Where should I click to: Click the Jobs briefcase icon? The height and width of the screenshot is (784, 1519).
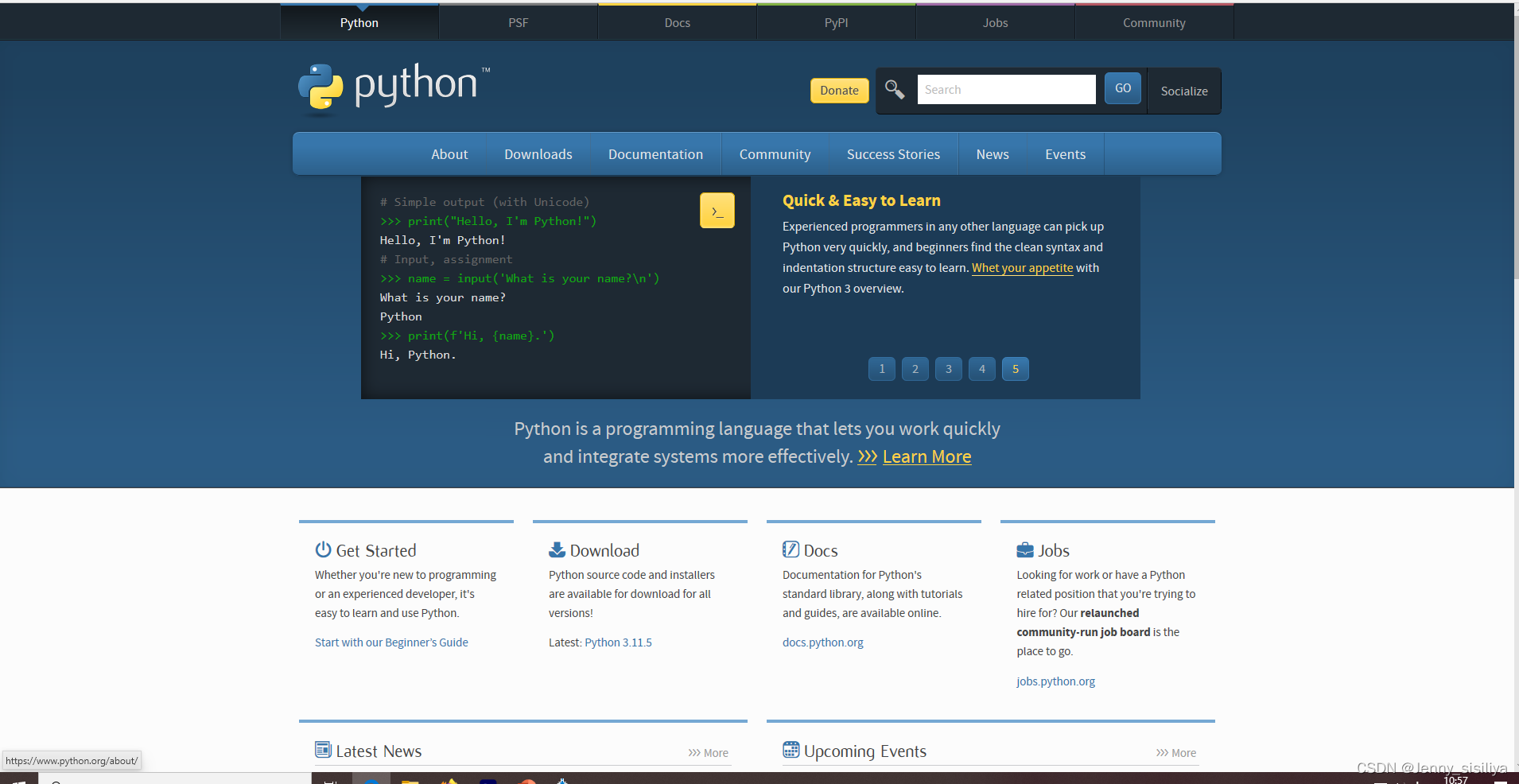pyautogui.click(x=1025, y=549)
